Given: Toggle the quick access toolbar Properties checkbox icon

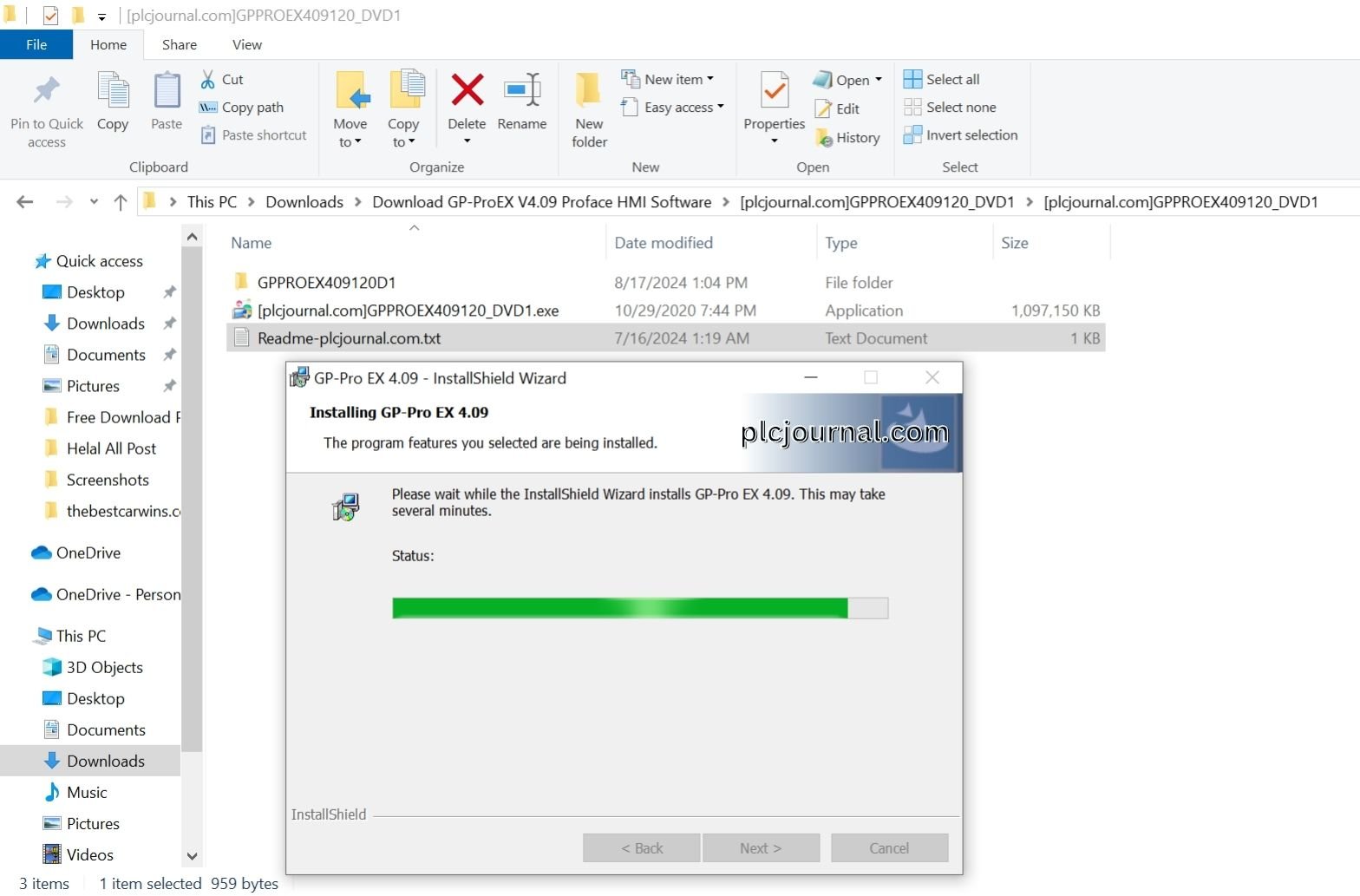Looking at the screenshot, I should (x=50, y=16).
